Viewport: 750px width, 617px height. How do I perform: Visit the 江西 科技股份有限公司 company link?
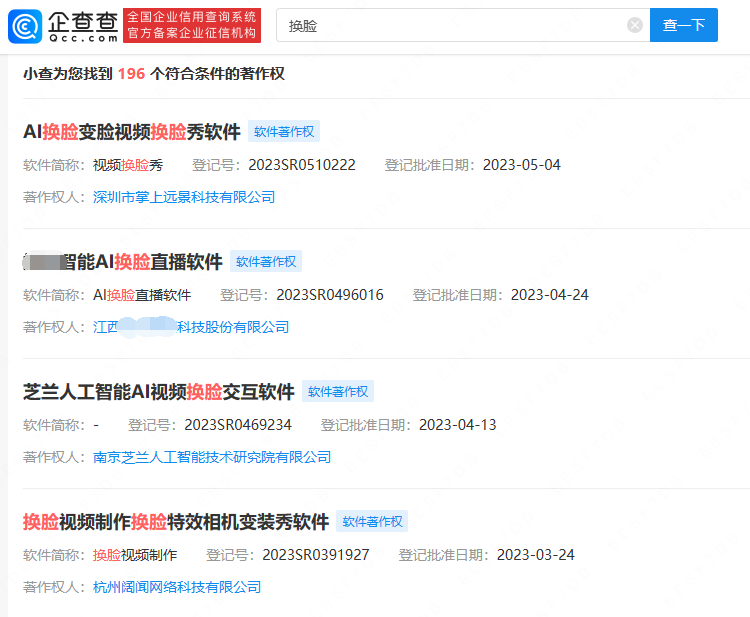[190, 327]
